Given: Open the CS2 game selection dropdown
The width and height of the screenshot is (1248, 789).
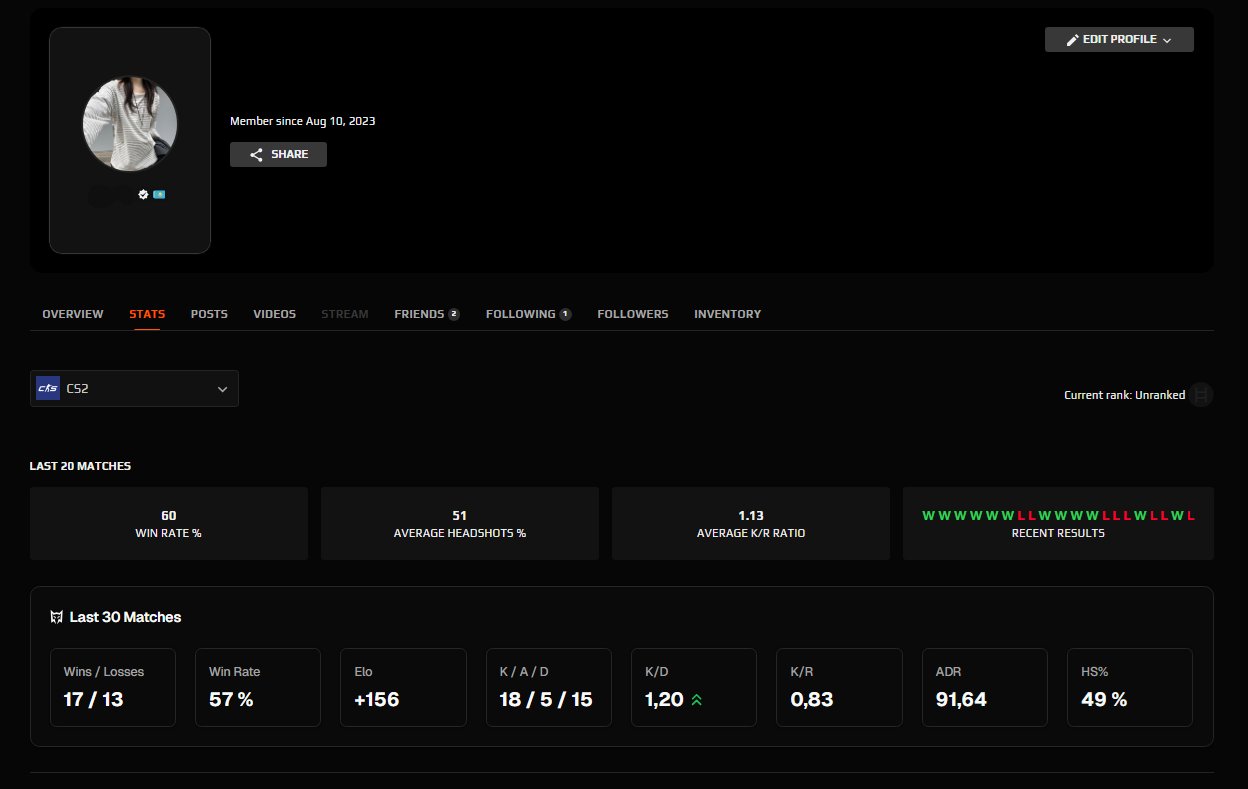Looking at the screenshot, I should 134,388.
